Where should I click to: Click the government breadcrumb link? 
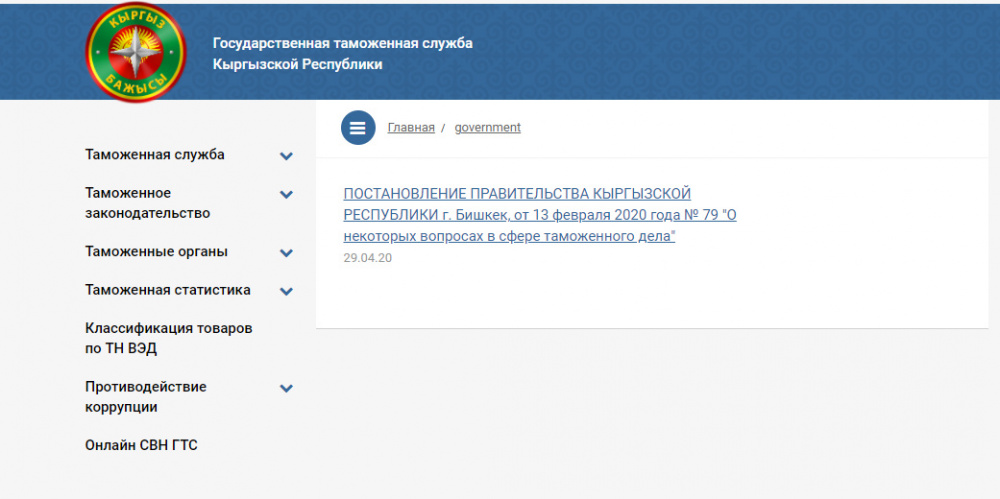pos(487,128)
